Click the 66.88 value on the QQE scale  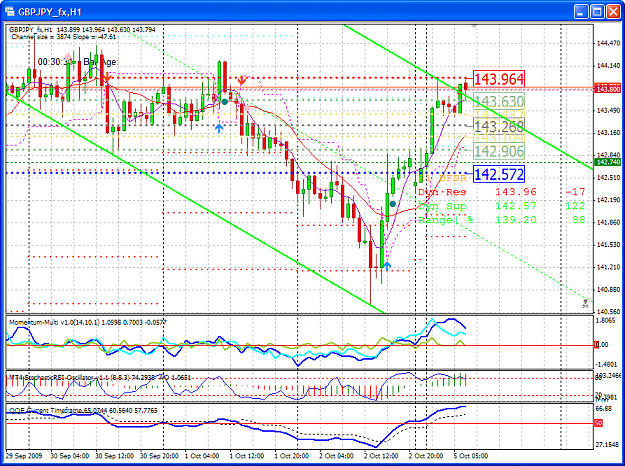605,409
